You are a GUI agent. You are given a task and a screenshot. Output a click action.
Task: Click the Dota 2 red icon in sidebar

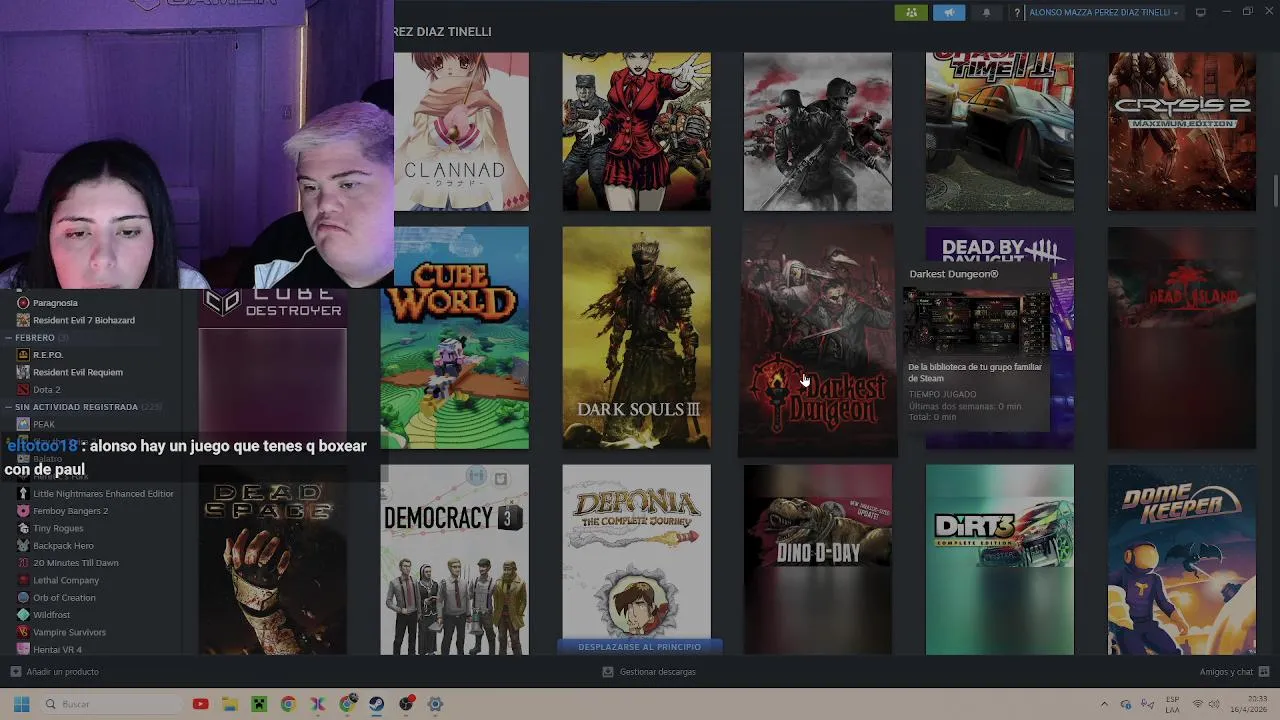(x=23, y=390)
